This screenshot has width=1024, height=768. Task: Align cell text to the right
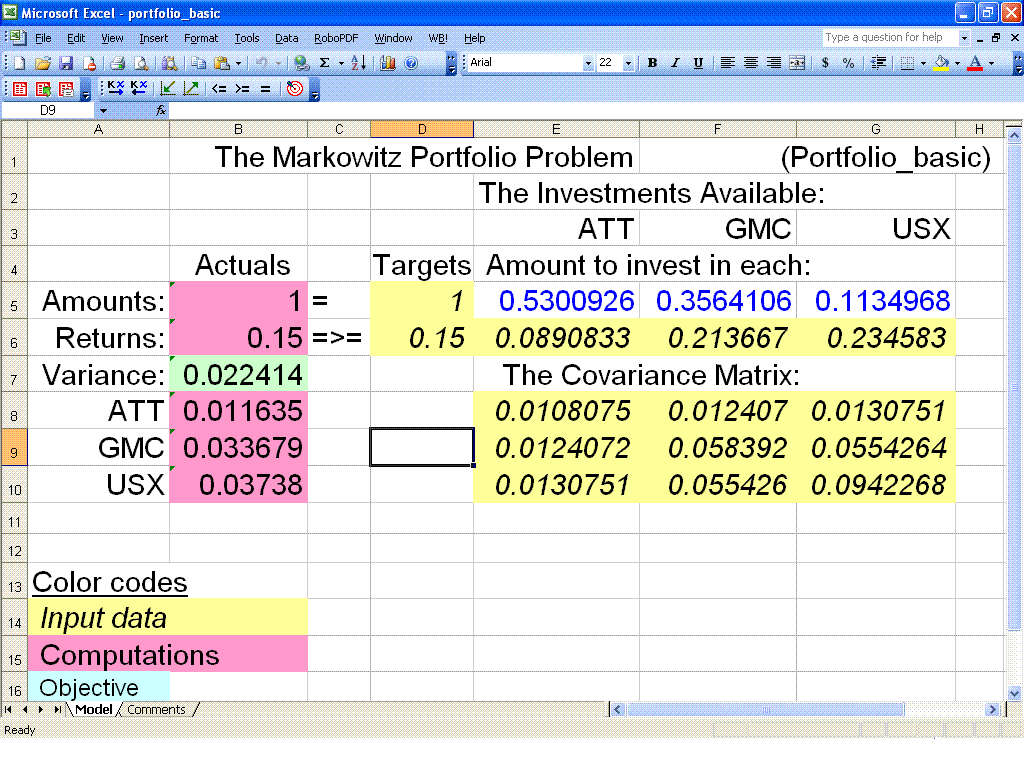[x=774, y=63]
